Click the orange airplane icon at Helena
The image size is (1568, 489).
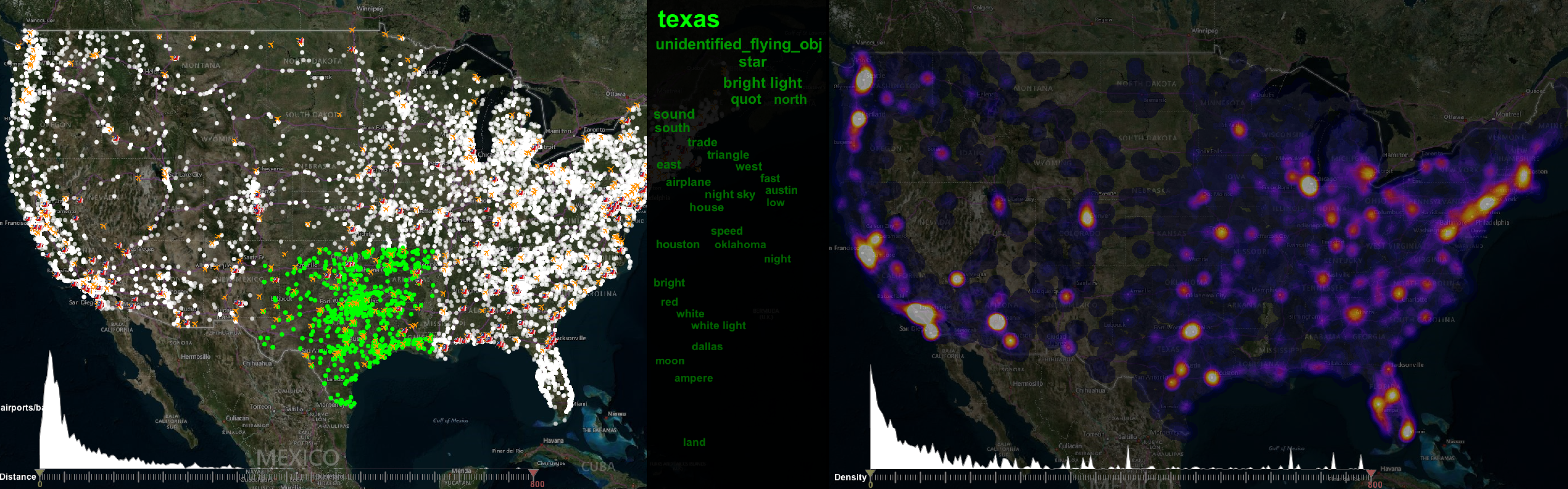[x=165, y=75]
